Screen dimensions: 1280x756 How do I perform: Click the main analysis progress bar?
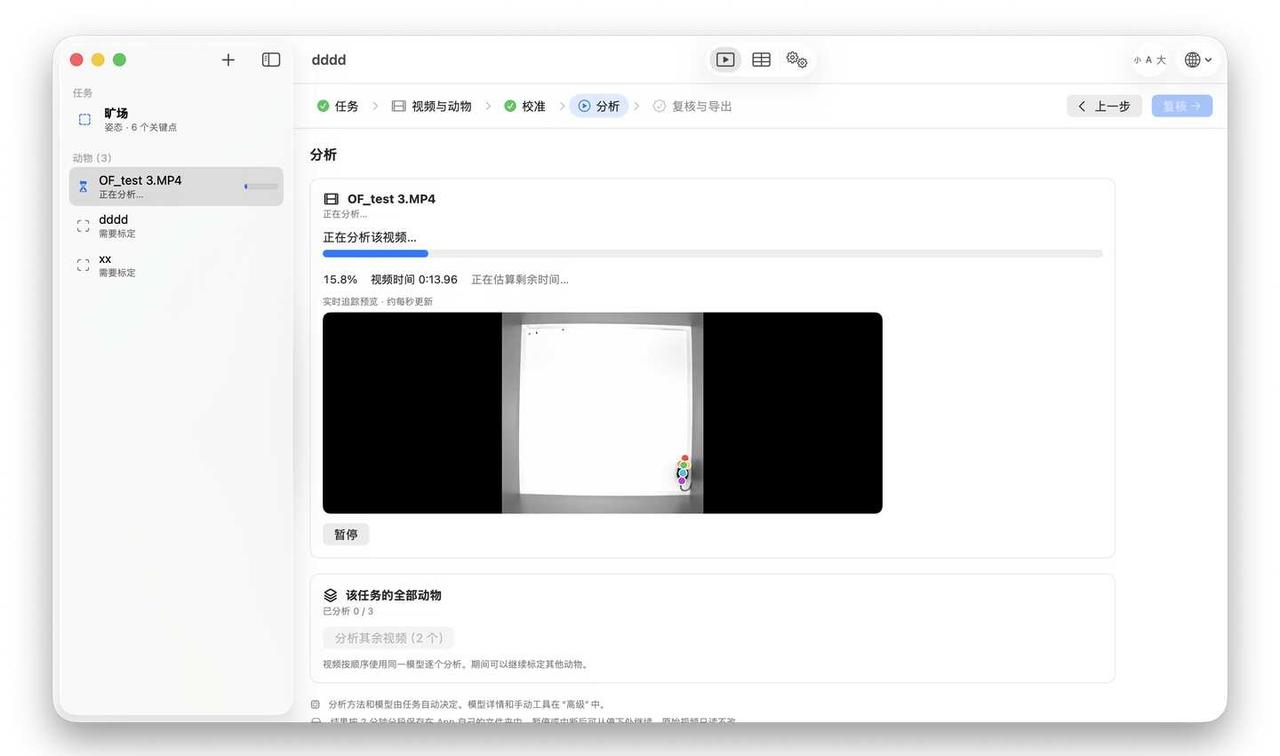[x=713, y=254]
